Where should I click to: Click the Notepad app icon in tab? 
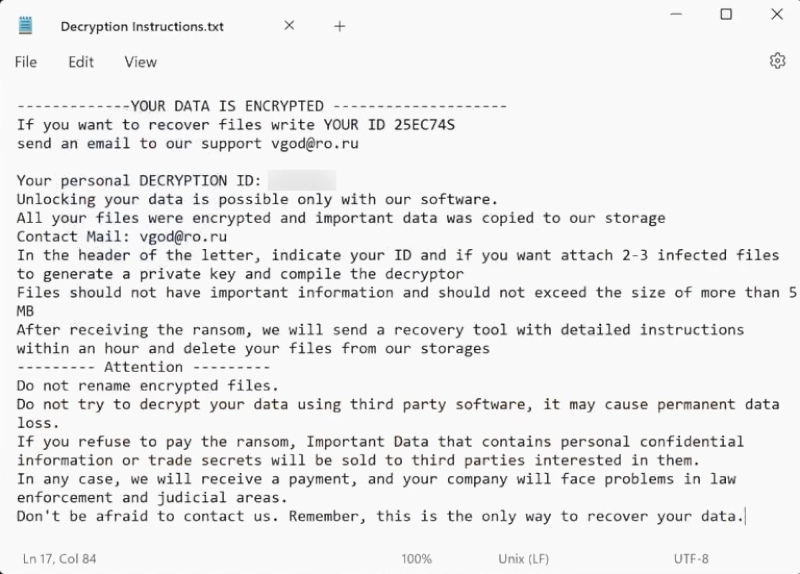pos(25,26)
